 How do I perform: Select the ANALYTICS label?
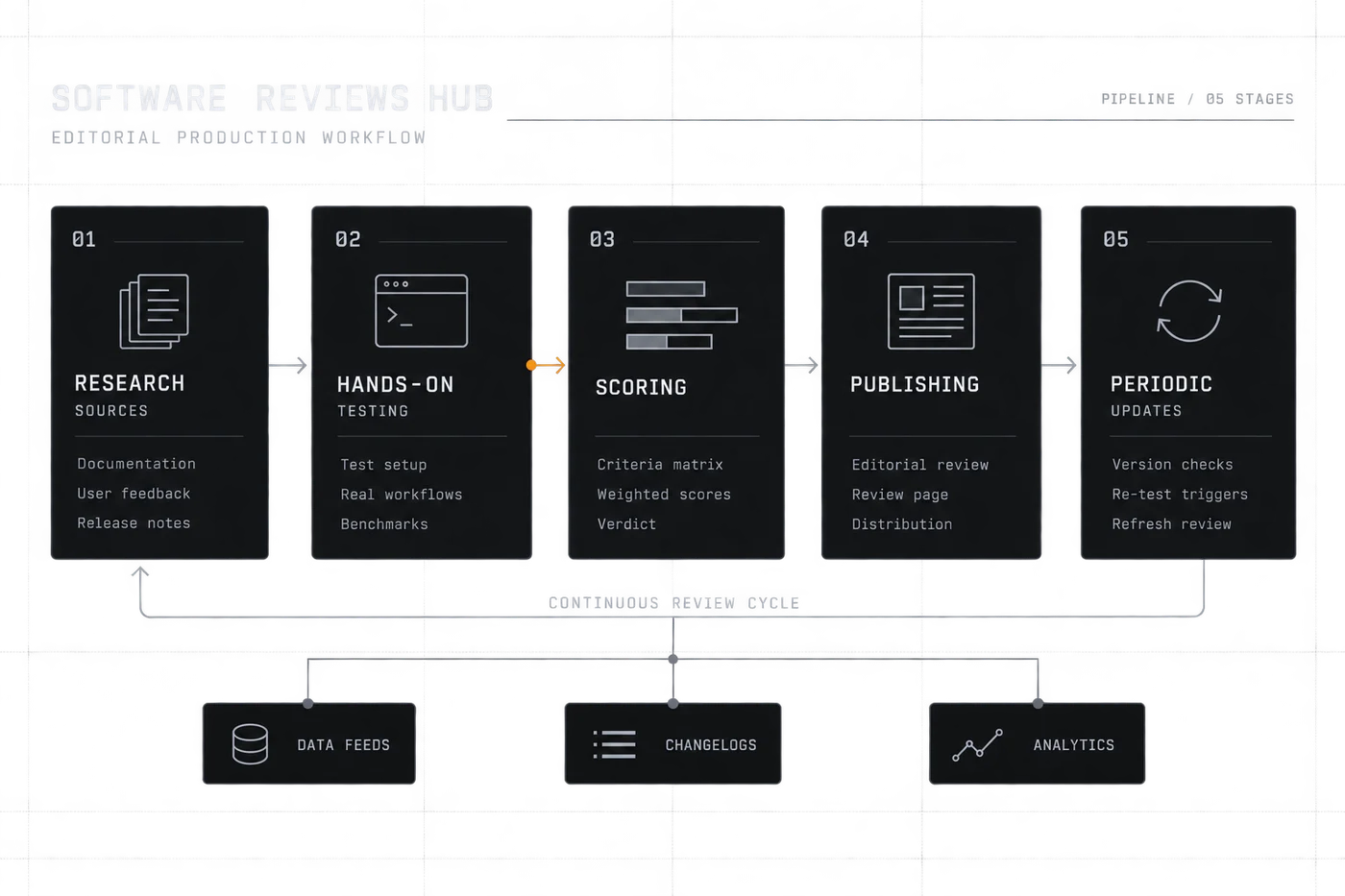coord(1074,745)
